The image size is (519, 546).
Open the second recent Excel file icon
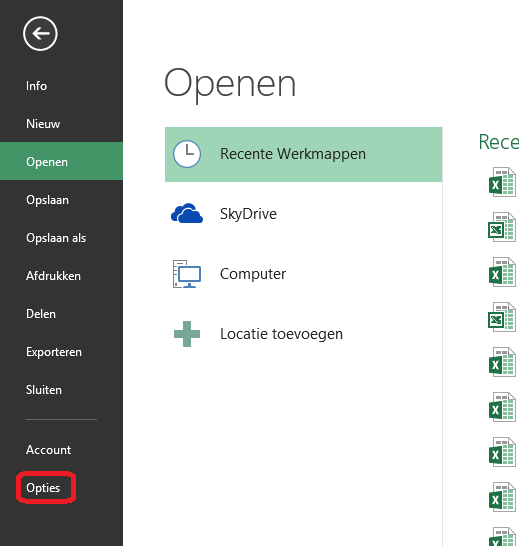(x=502, y=227)
